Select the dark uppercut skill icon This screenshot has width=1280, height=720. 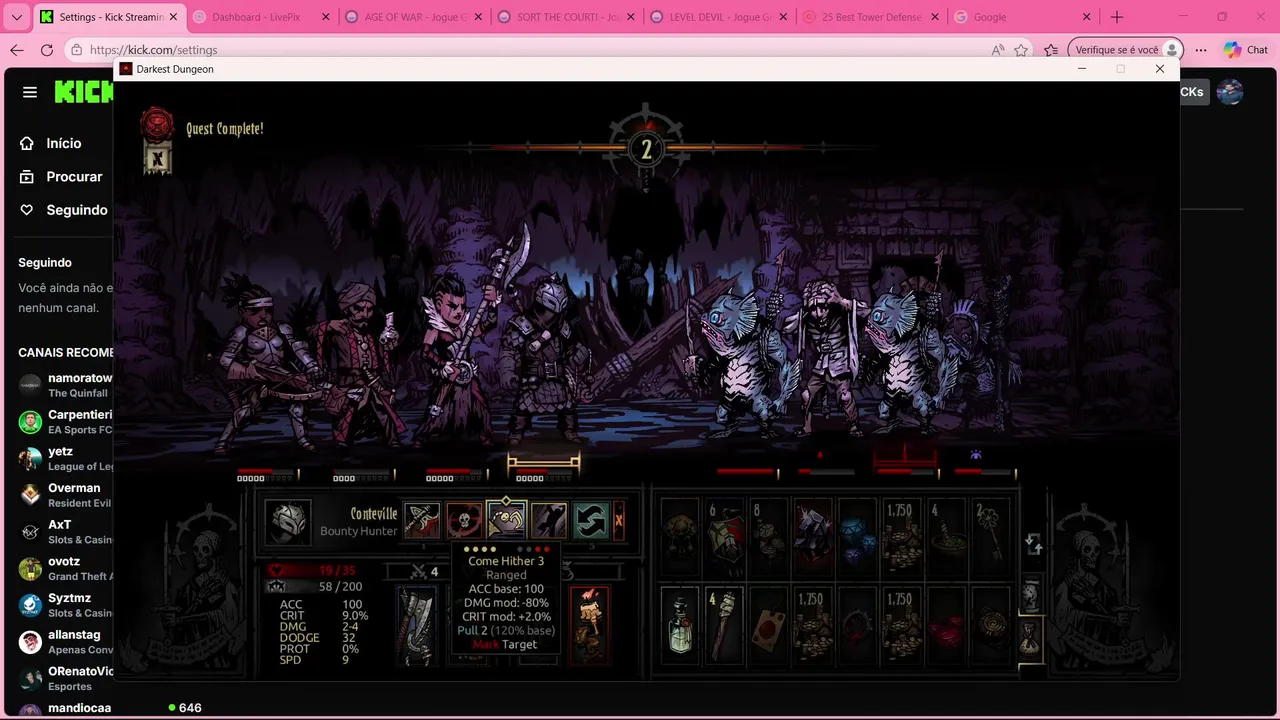coord(549,521)
